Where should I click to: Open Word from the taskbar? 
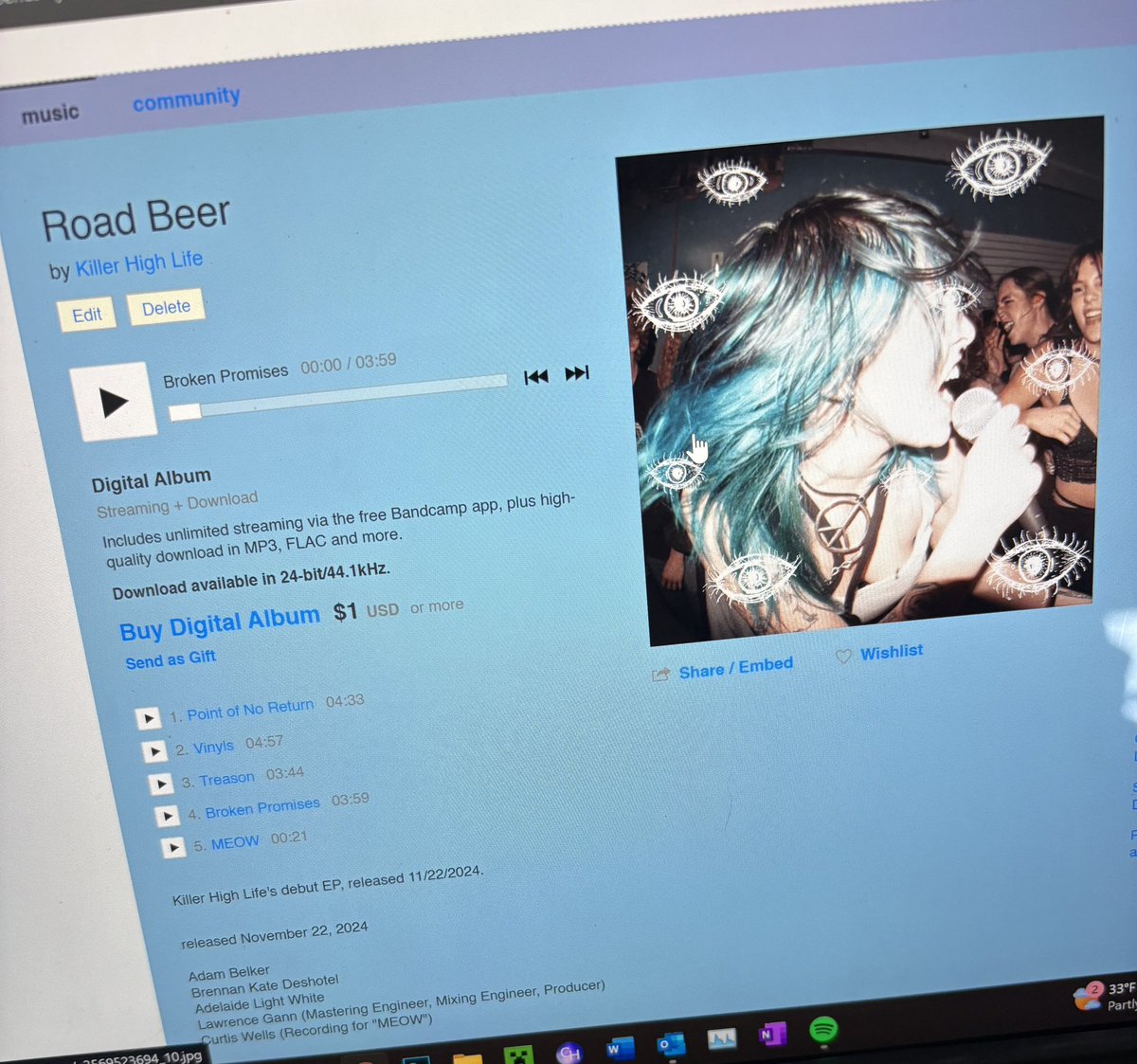620,1049
